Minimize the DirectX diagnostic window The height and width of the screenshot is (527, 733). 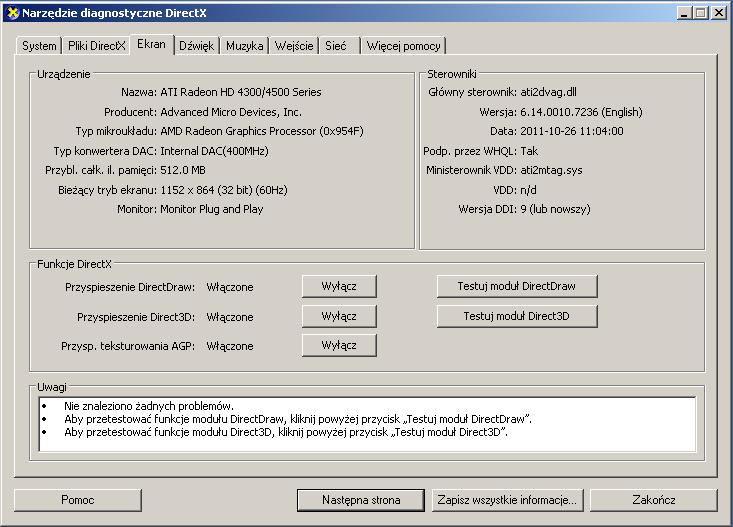pyautogui.click(x=684, y=13)
